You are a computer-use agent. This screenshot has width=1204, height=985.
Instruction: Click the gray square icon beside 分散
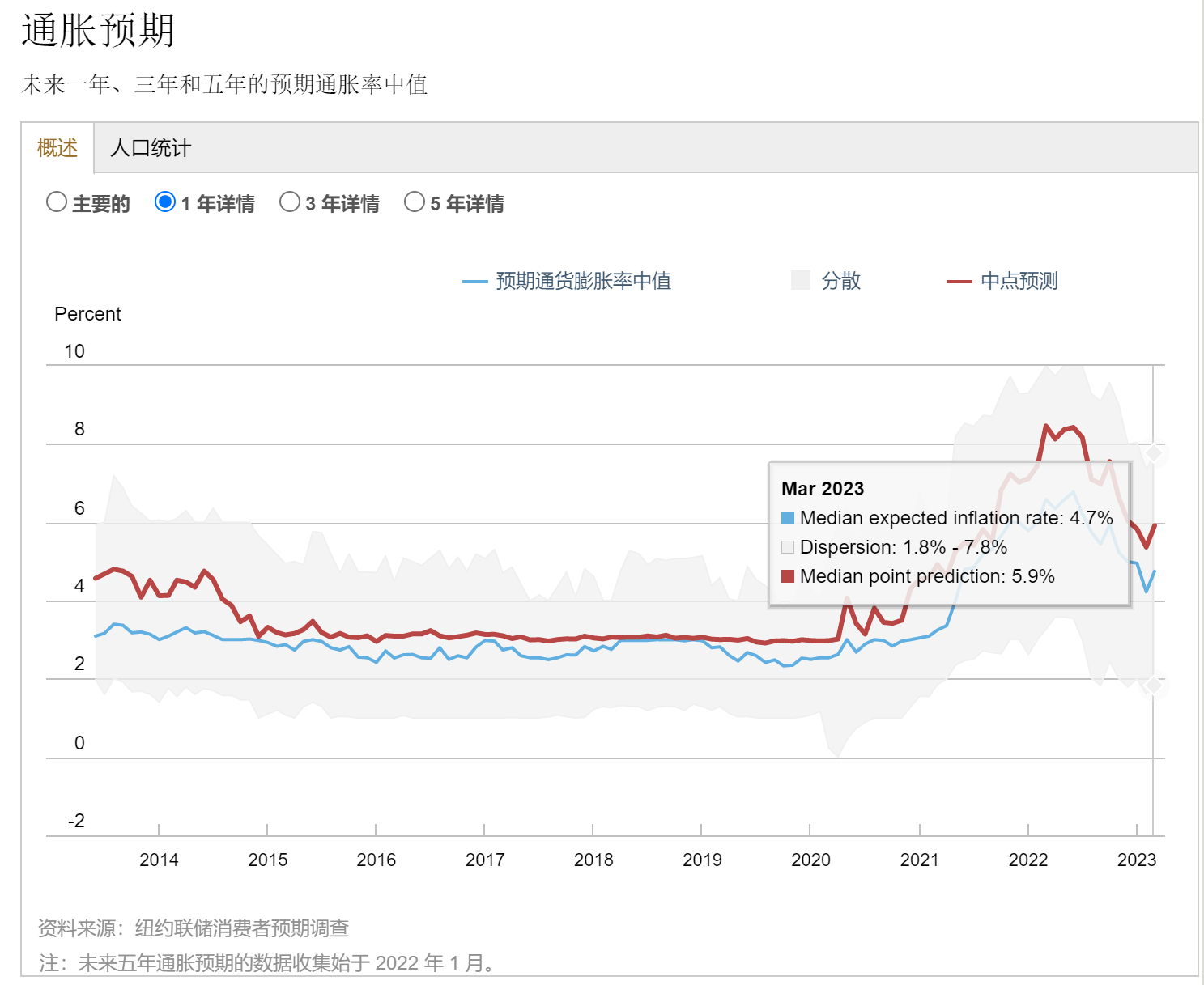[x=800, y=280]
